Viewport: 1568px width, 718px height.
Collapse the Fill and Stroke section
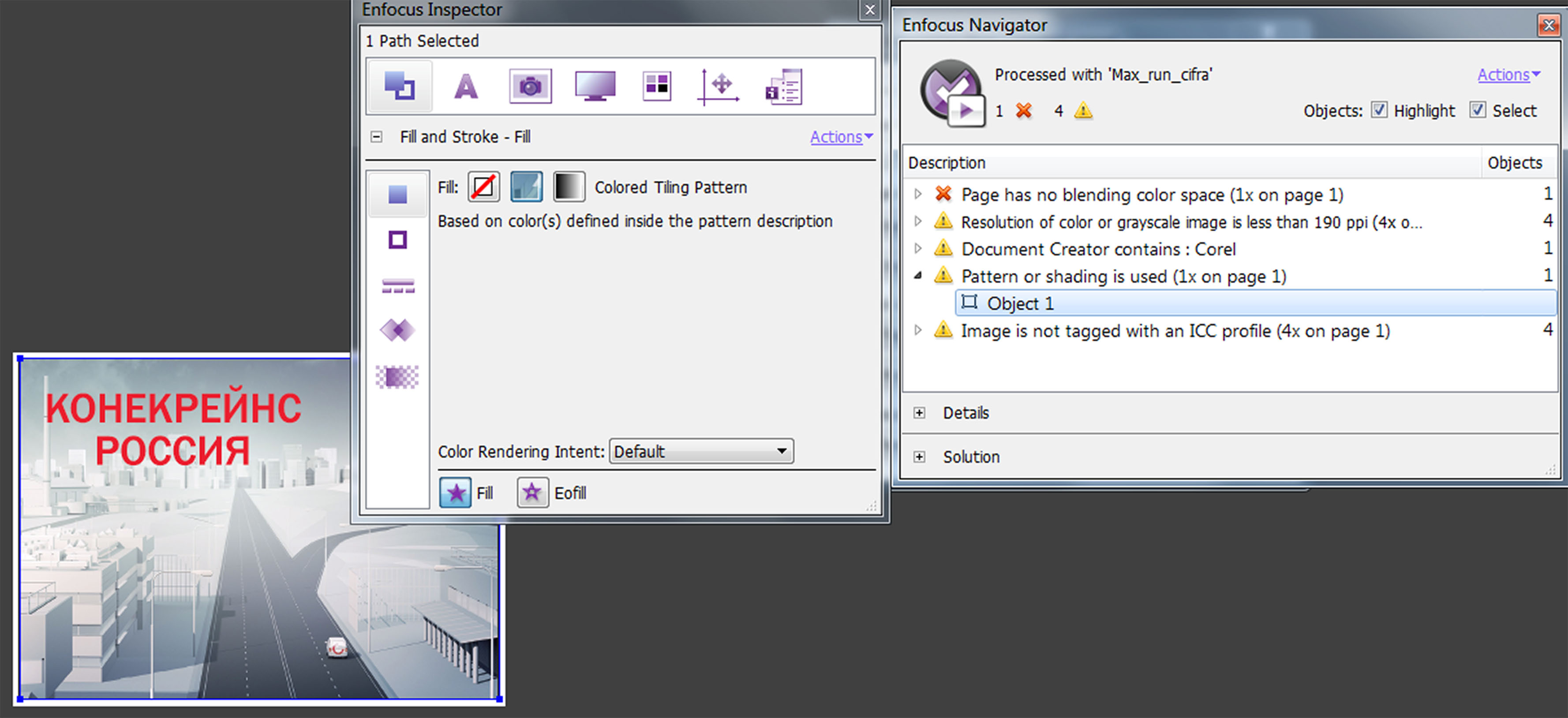pos(377,137)
